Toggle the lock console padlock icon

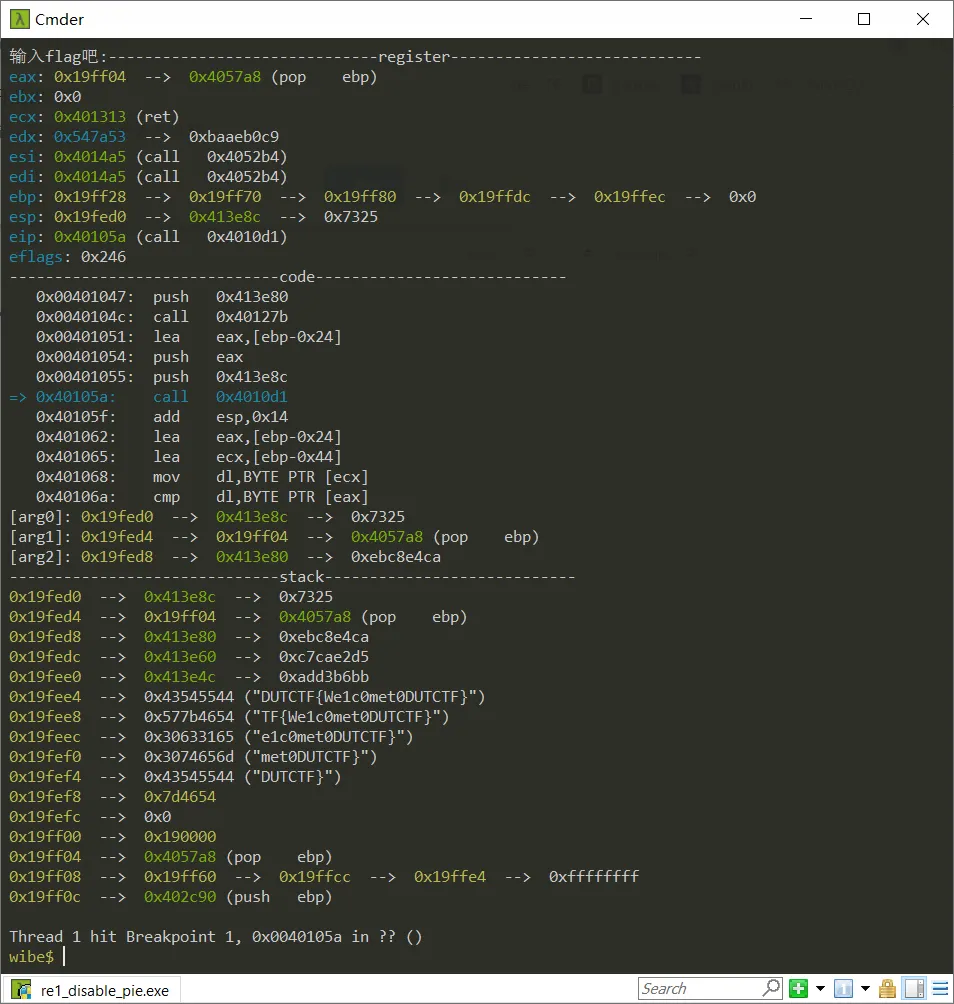coord(887,989)
